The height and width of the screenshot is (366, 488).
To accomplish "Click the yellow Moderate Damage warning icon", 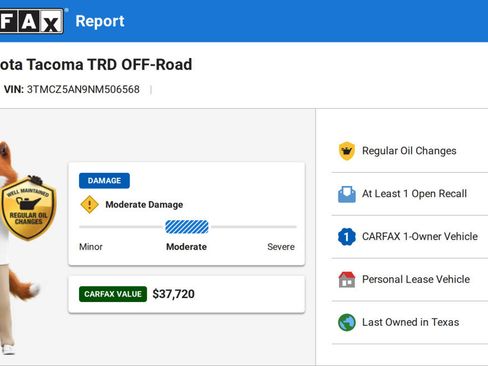I will pos(89,204).
